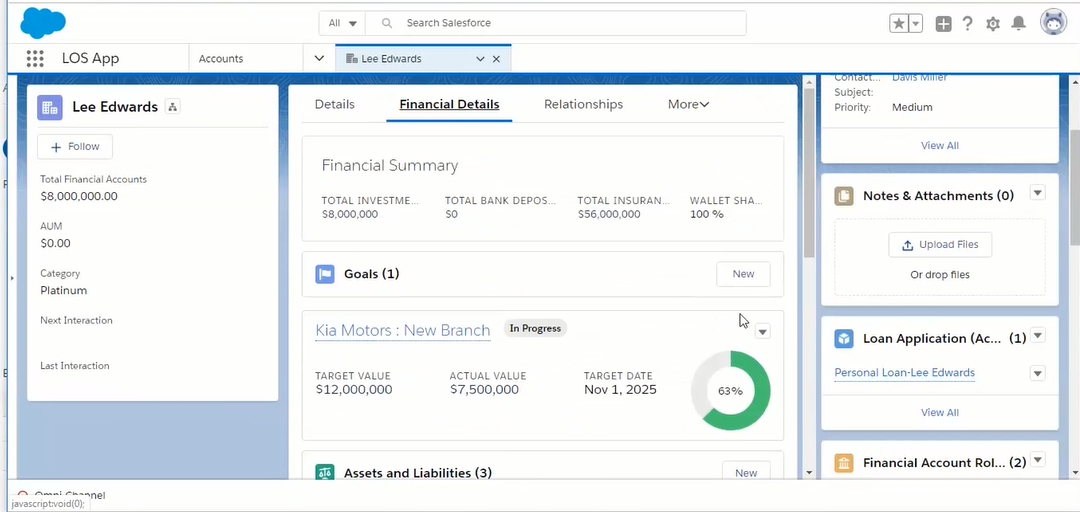View the account hierarchy icon
The image size is (1080, 512).
point(173,107)
